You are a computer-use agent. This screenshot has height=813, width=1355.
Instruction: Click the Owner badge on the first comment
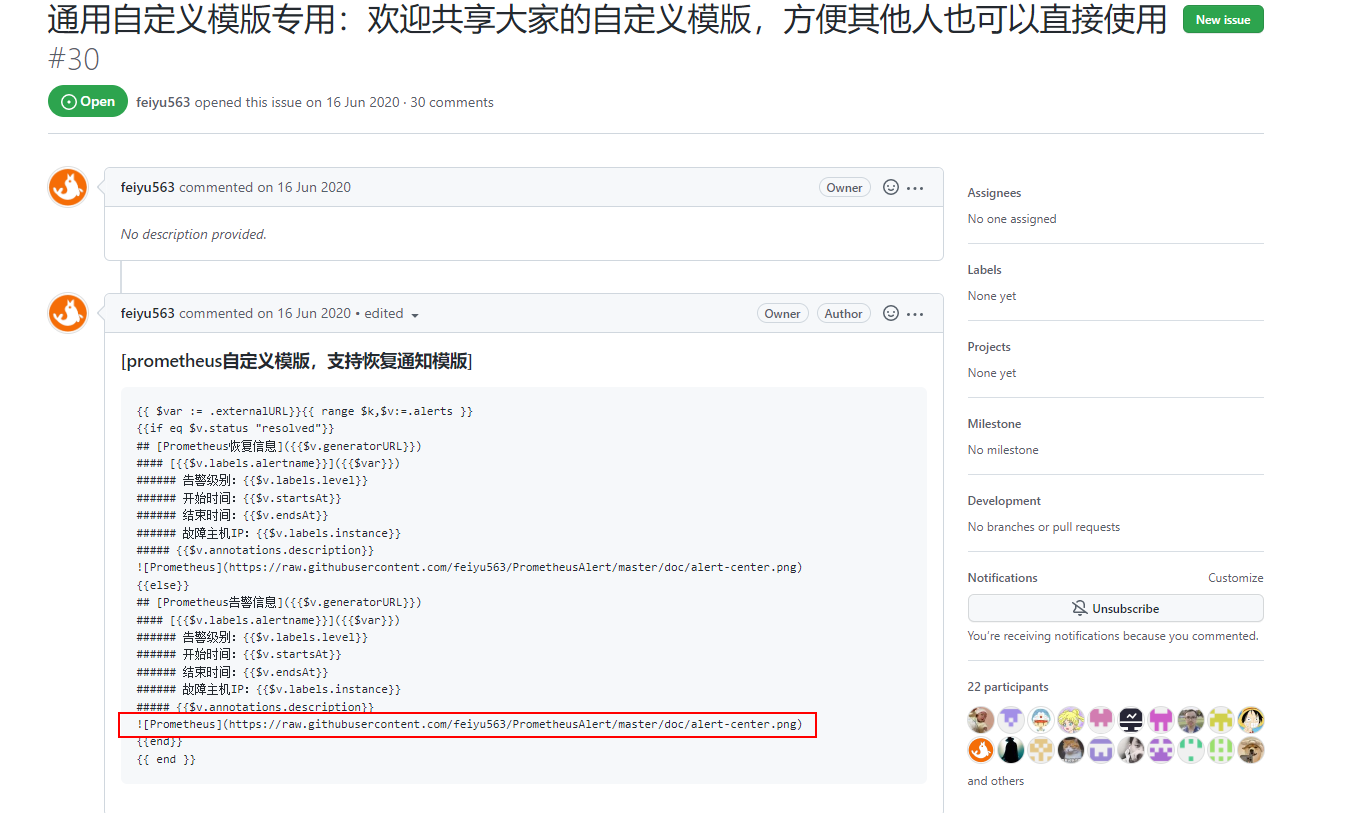(x=844, y=187)
